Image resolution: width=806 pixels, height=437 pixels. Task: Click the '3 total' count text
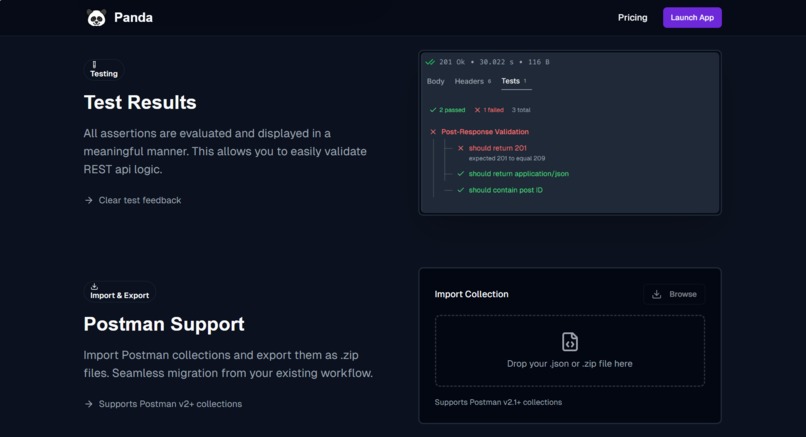click(521, 110)
